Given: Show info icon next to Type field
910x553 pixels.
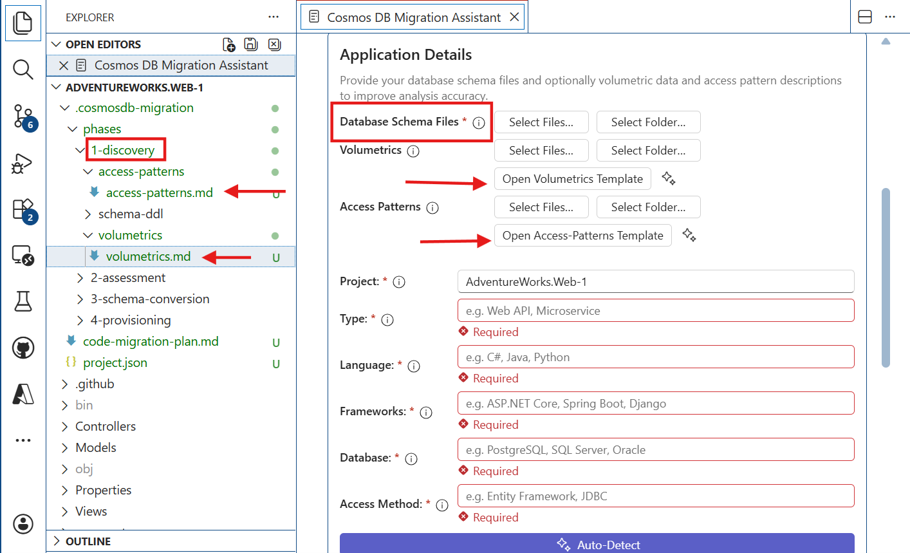Looking at the screenshot, I should point(387,320).
